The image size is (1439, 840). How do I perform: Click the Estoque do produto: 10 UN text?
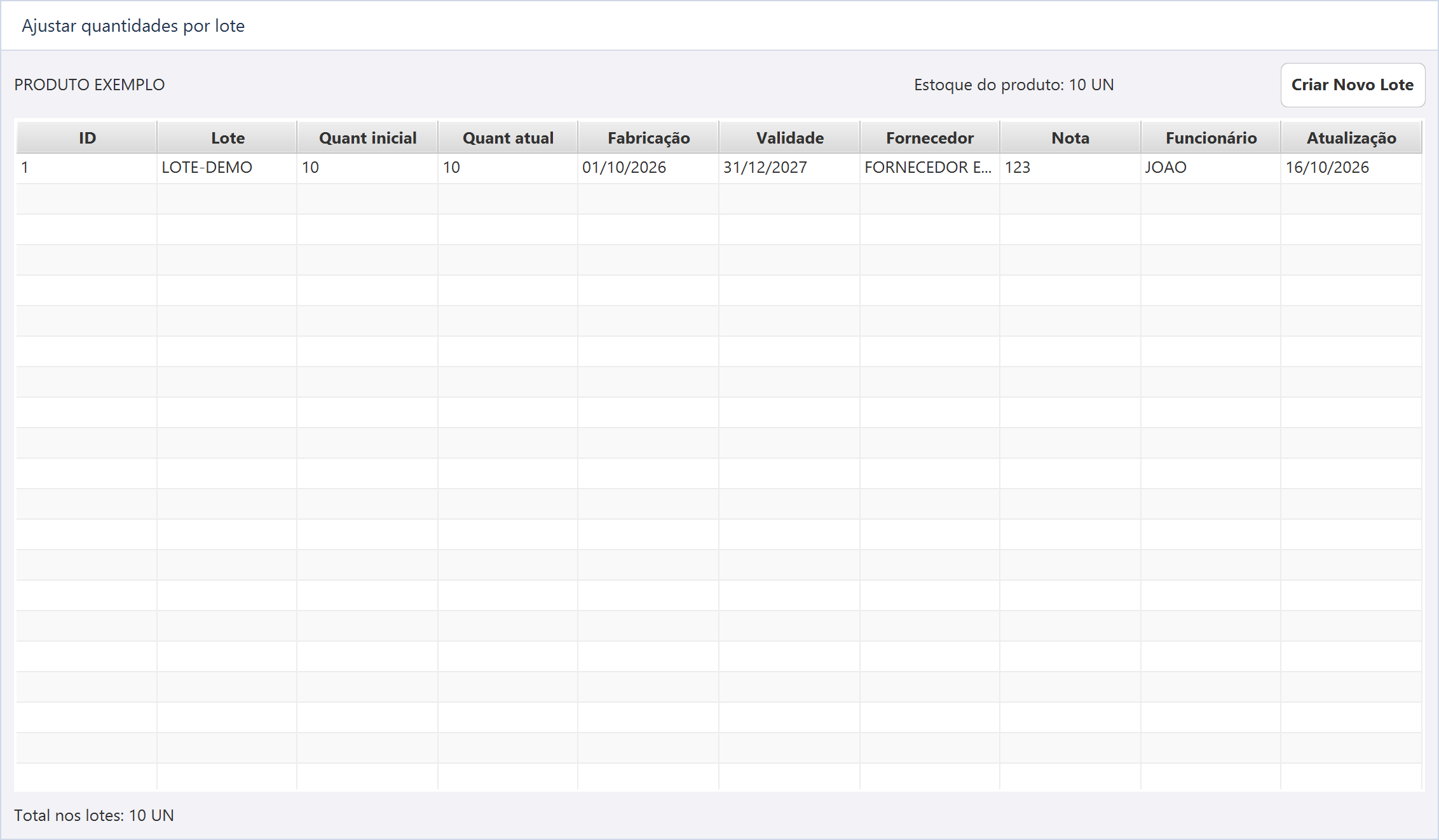1014,85
